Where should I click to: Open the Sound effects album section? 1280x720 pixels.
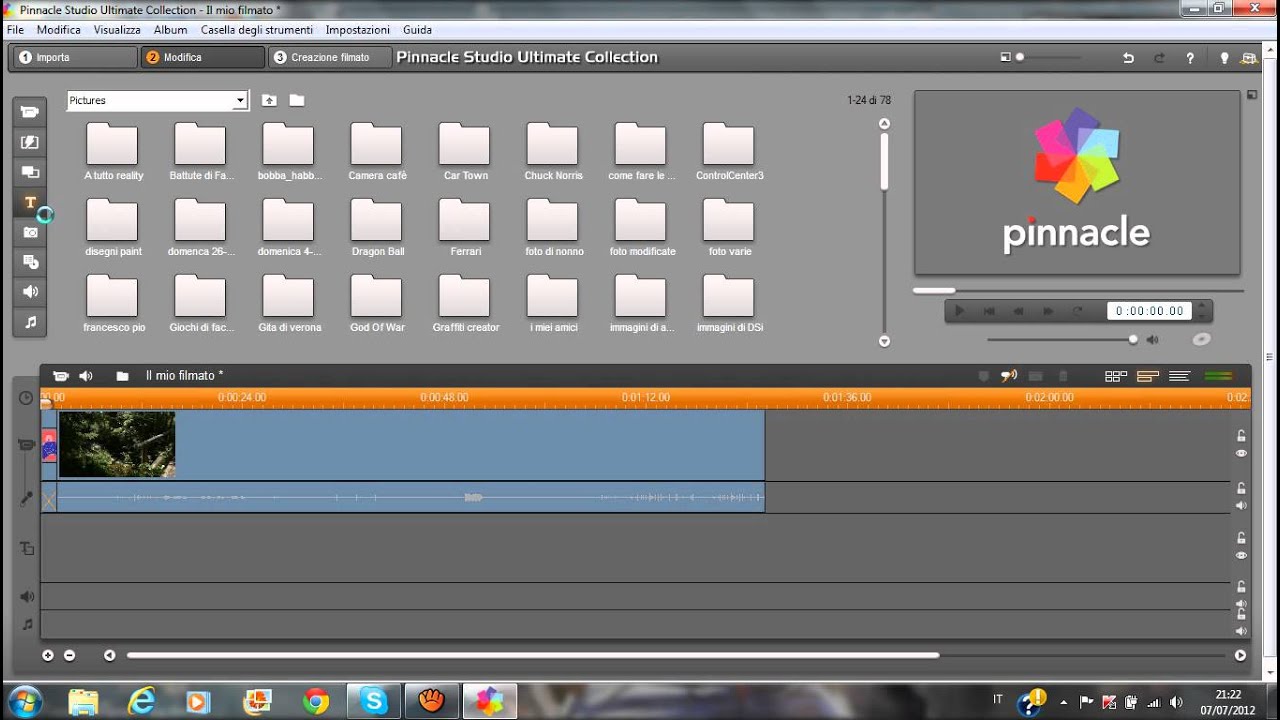(30, 292)
